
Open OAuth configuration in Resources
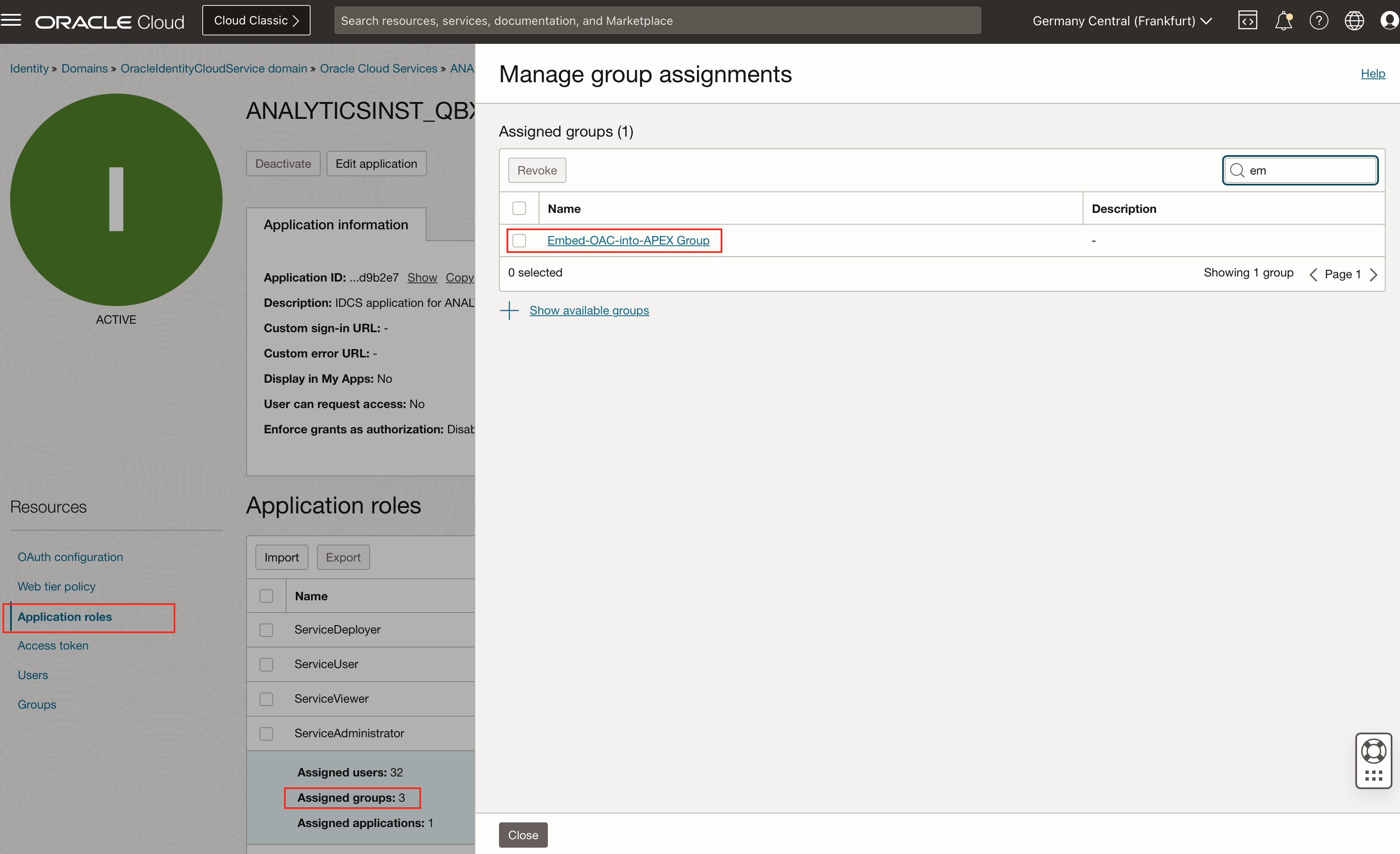(x=70, y=557)
